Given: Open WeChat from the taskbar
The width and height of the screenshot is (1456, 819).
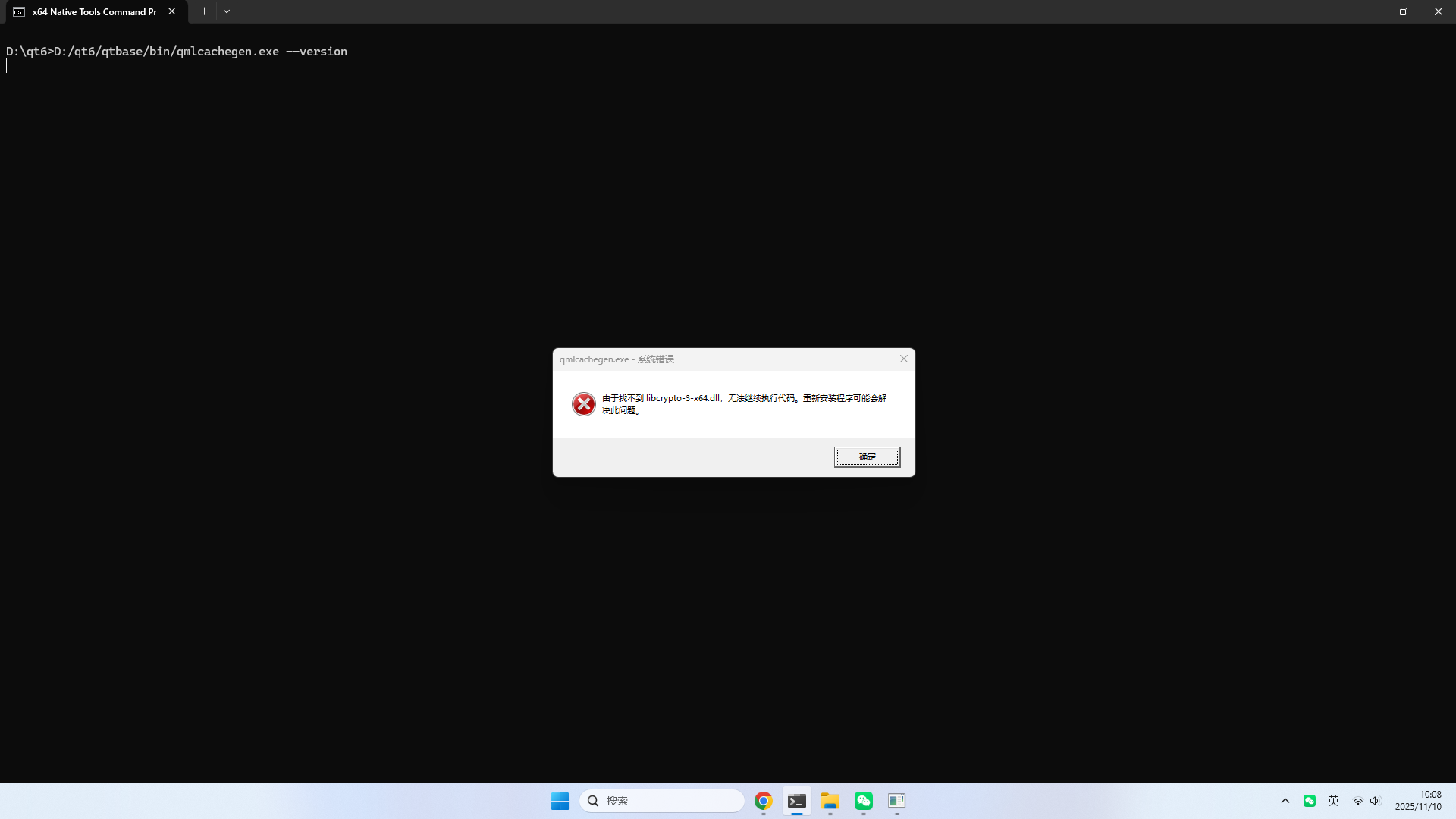Looking at the screenshot, I should tap(863, 801).
